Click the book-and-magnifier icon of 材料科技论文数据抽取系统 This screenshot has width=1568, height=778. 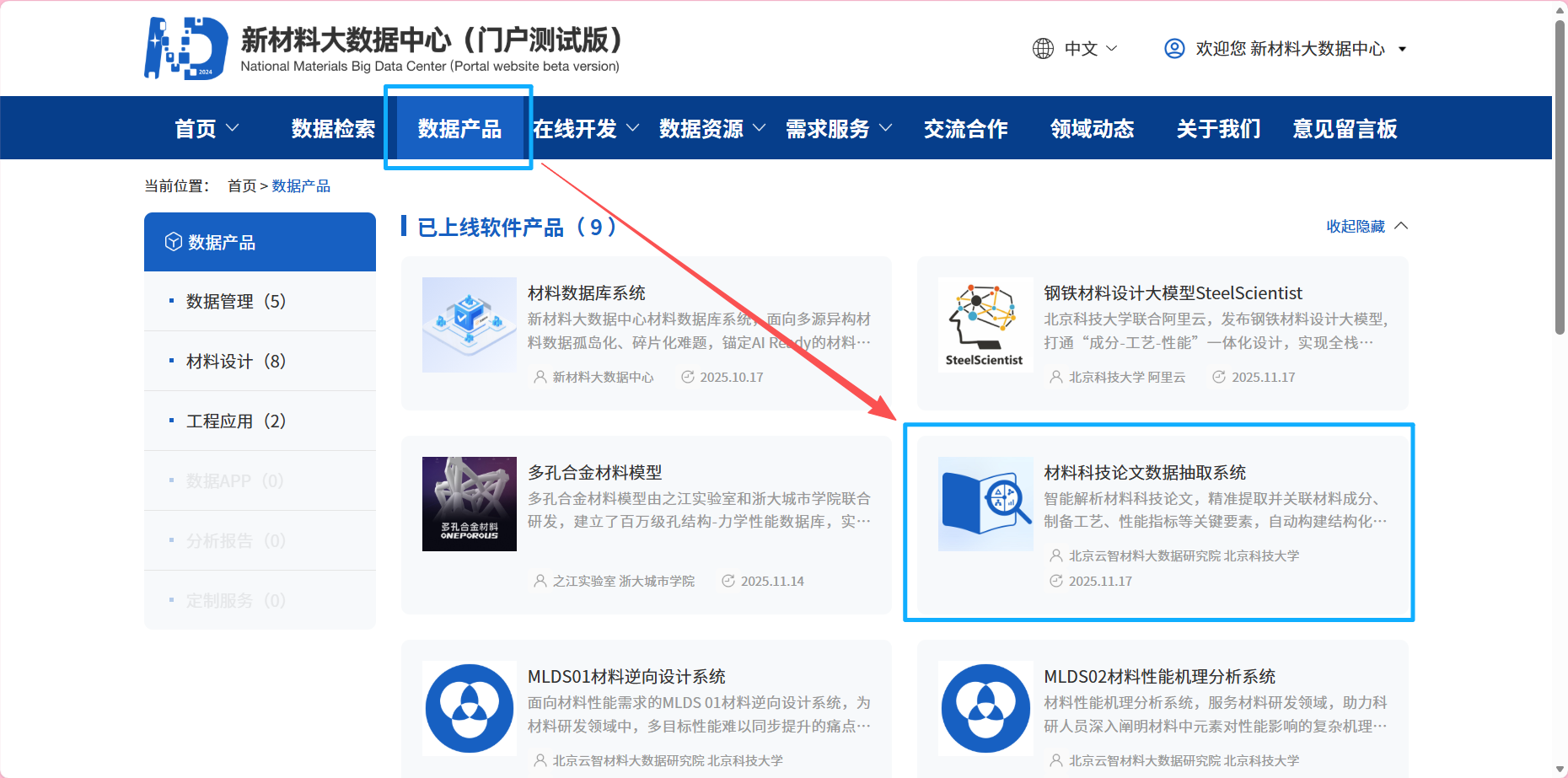[985, 503]
